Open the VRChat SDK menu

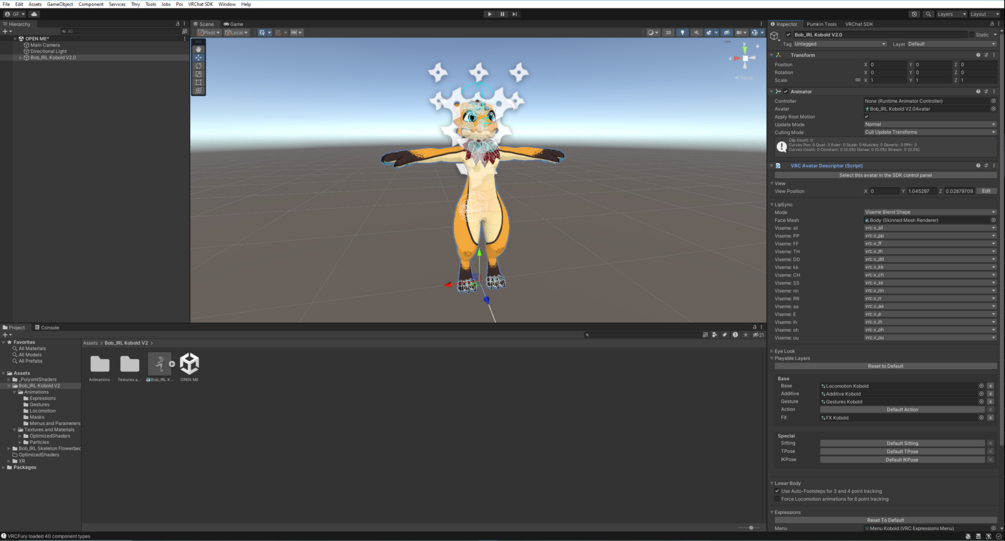[x=201, y=4]
